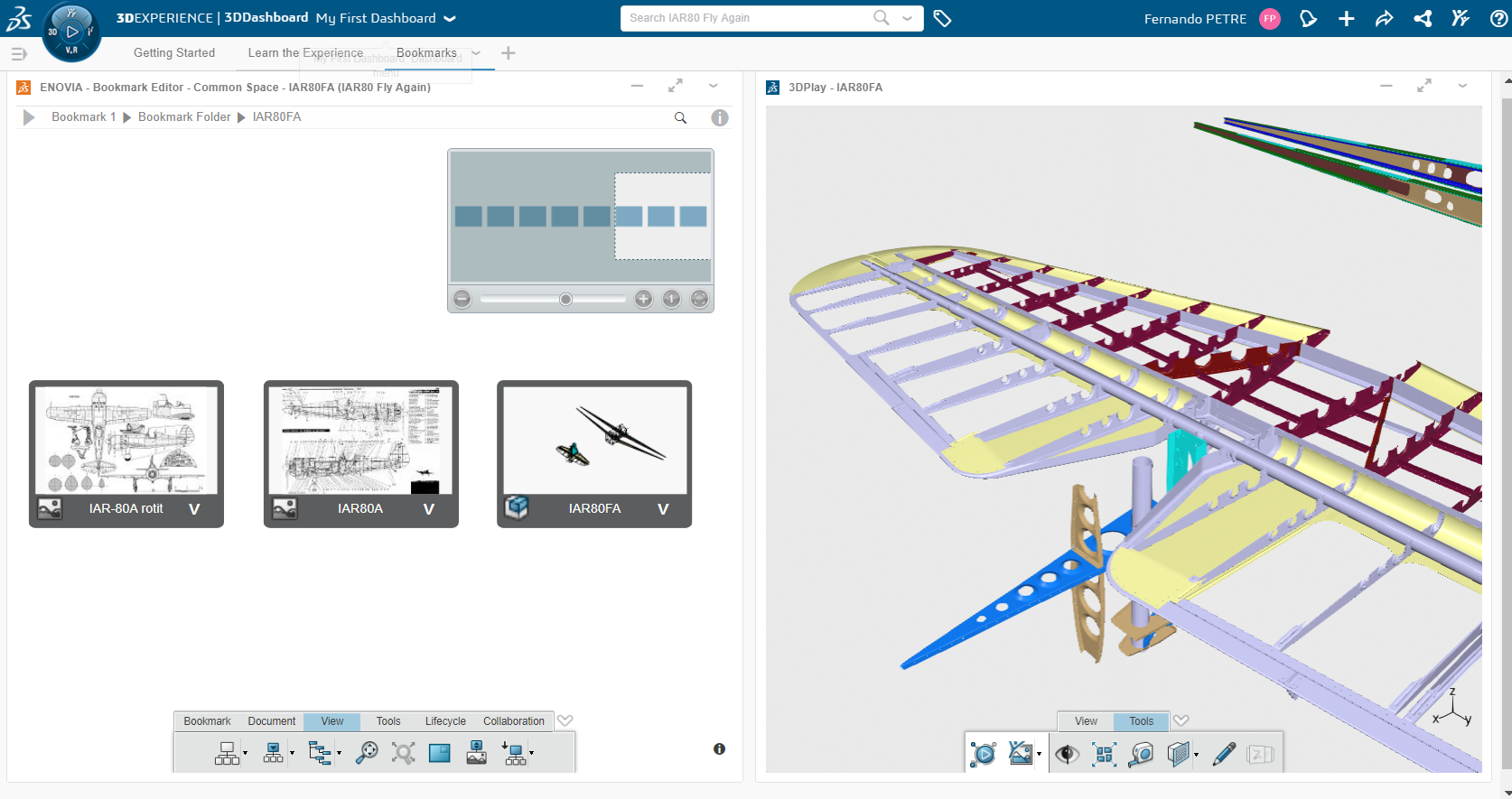Open Bookmarks tab dropdown arrow
The height and width of the screenshot is (799, 1512).
476,53
